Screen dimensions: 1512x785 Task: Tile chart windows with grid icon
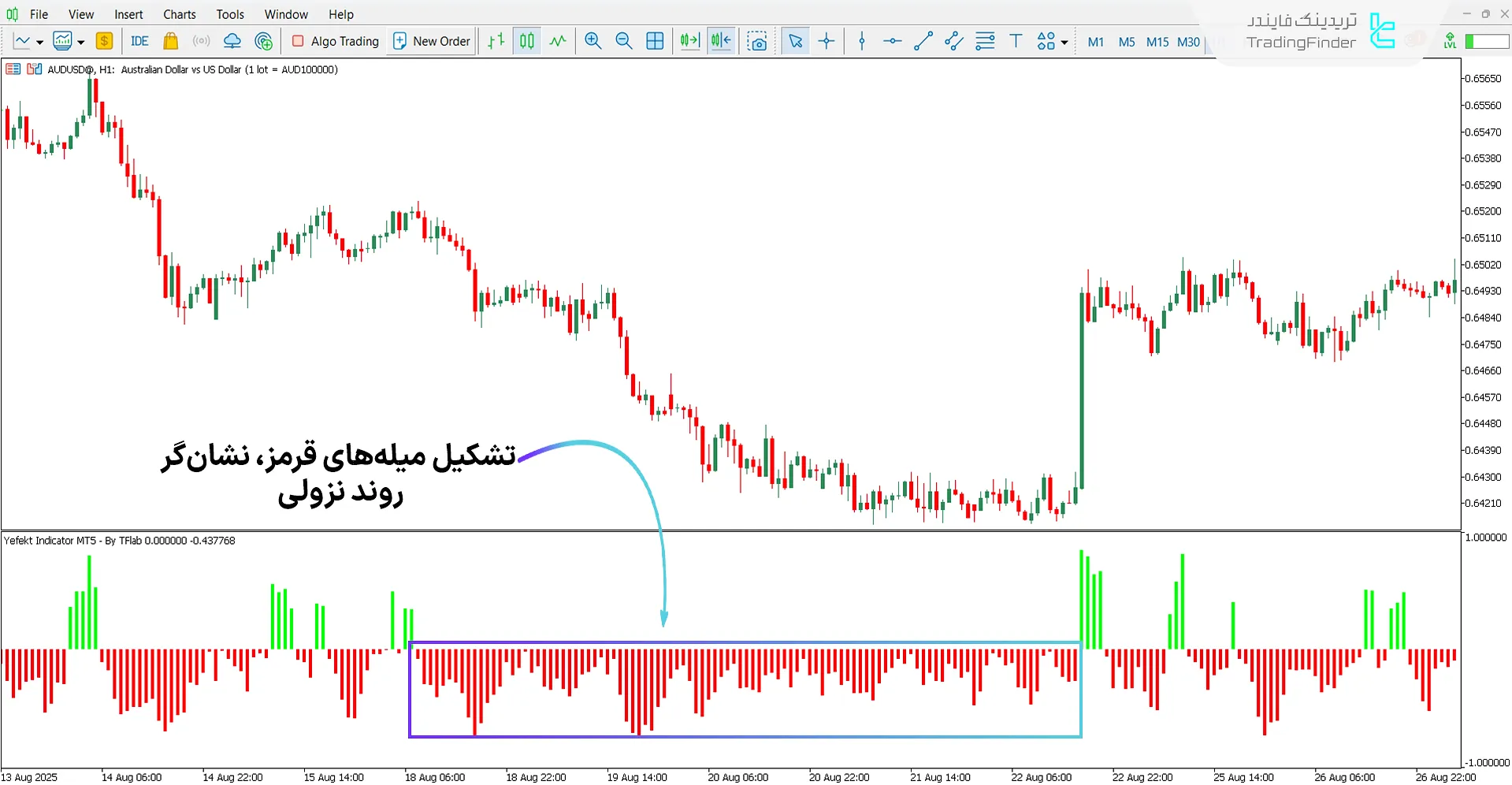click(655, 41)
